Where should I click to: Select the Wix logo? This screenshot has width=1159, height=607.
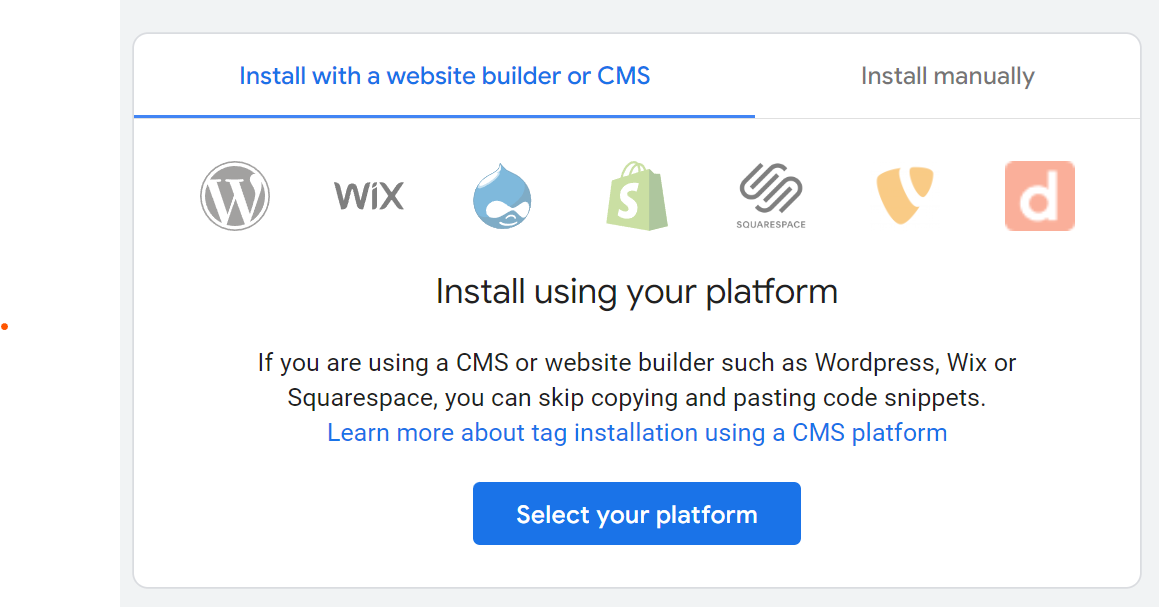(369, 196)
